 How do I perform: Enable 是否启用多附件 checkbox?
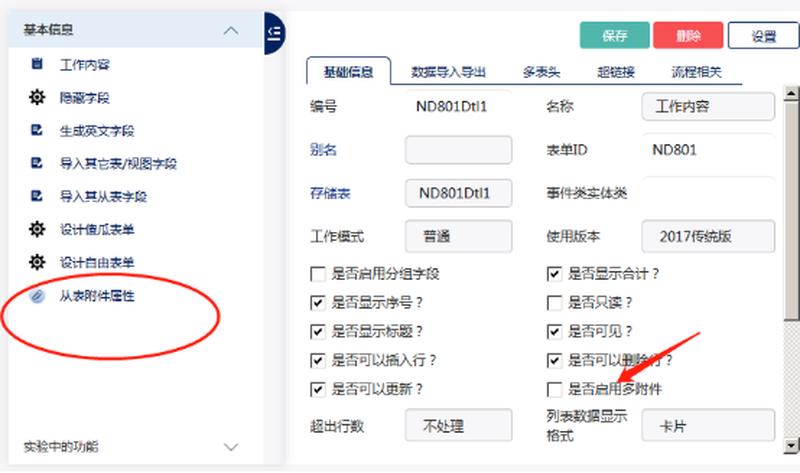pos(554,390)
